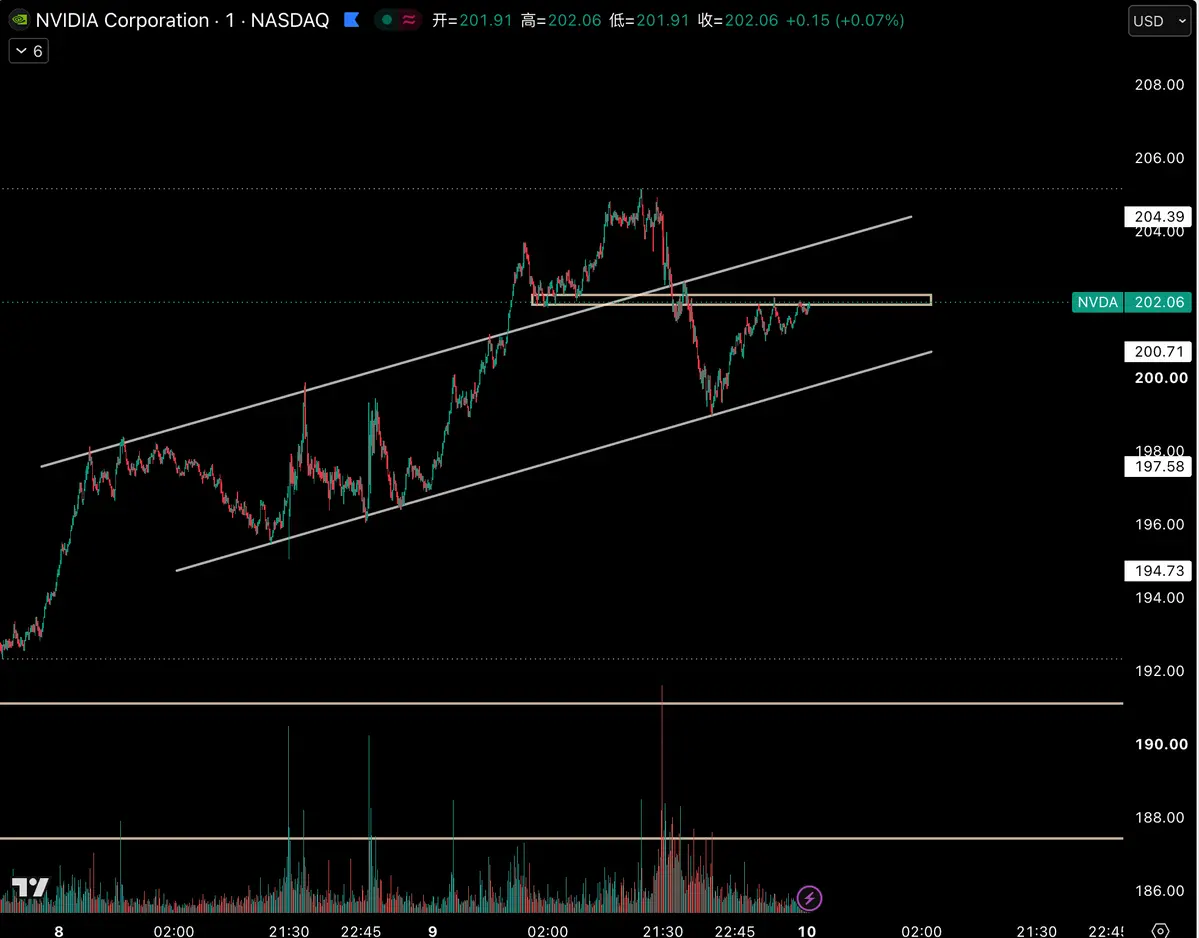Click the 202.06 current price tag

[1158, 302]
